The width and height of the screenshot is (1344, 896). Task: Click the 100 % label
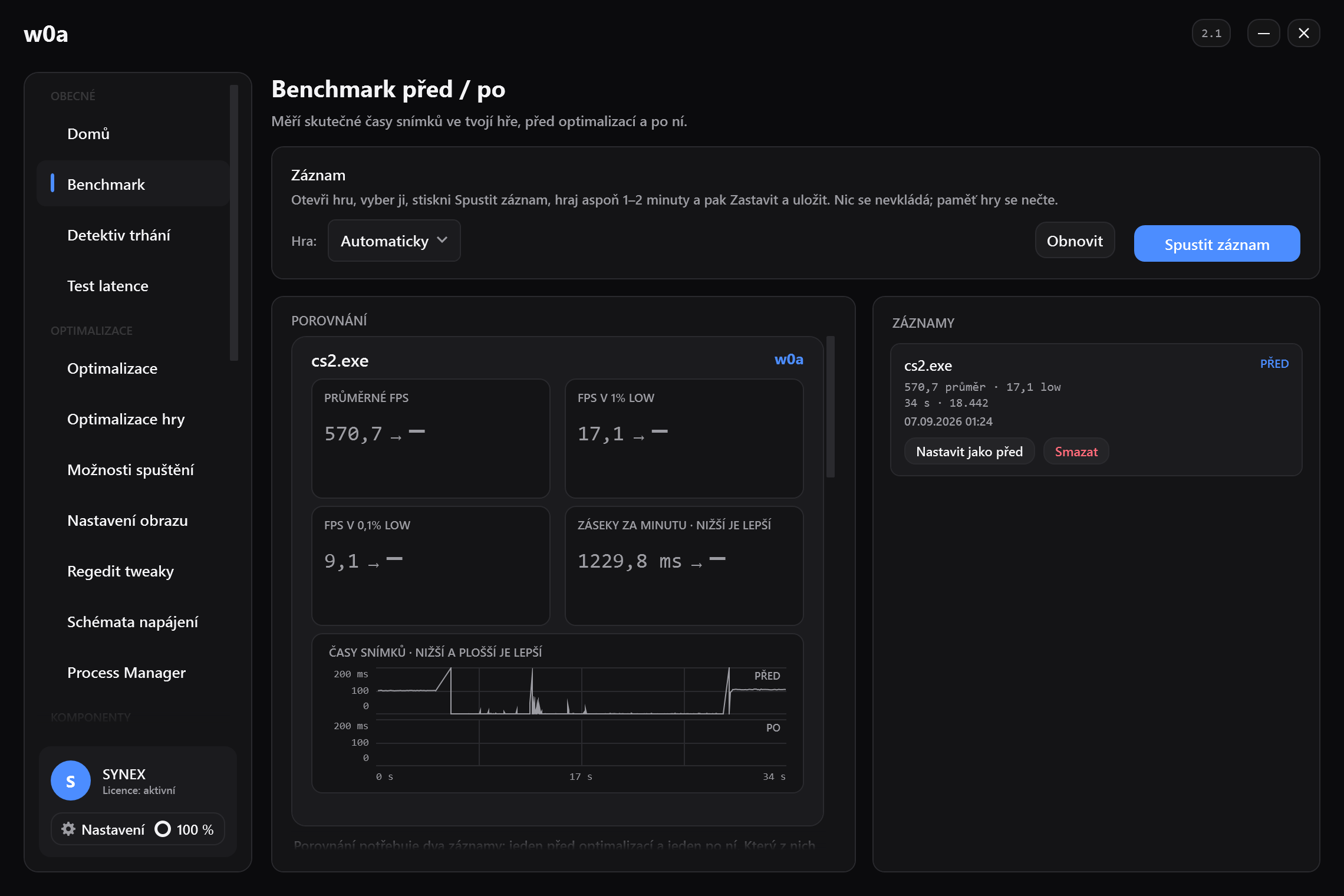click(x=195, y=829)
